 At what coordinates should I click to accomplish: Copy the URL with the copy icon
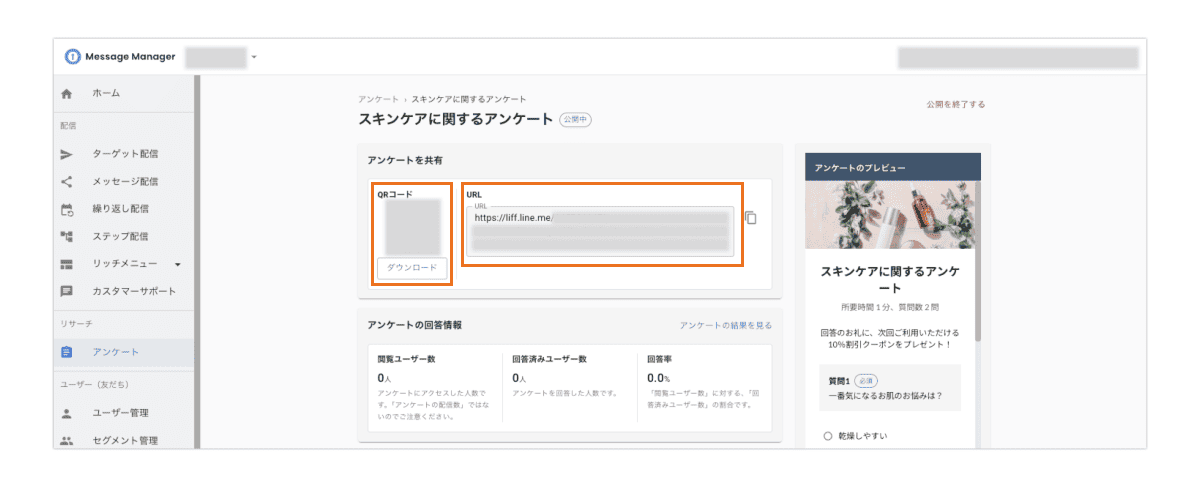coord(751,218)
